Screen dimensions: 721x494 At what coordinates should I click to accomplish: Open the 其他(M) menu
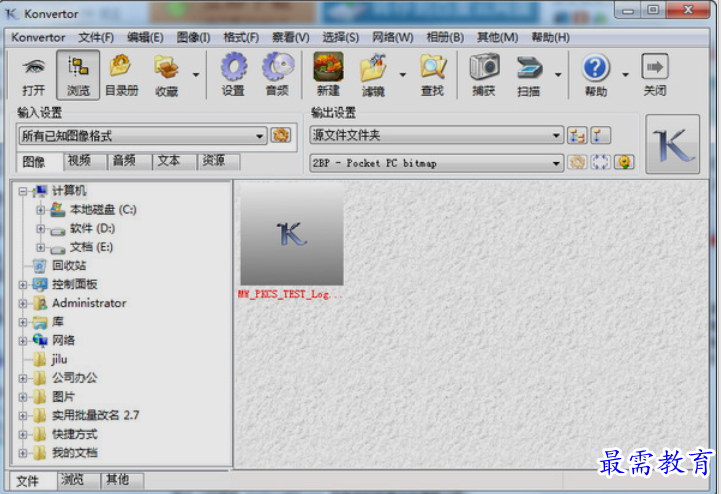pyautogui.click(x=498, y=37)
